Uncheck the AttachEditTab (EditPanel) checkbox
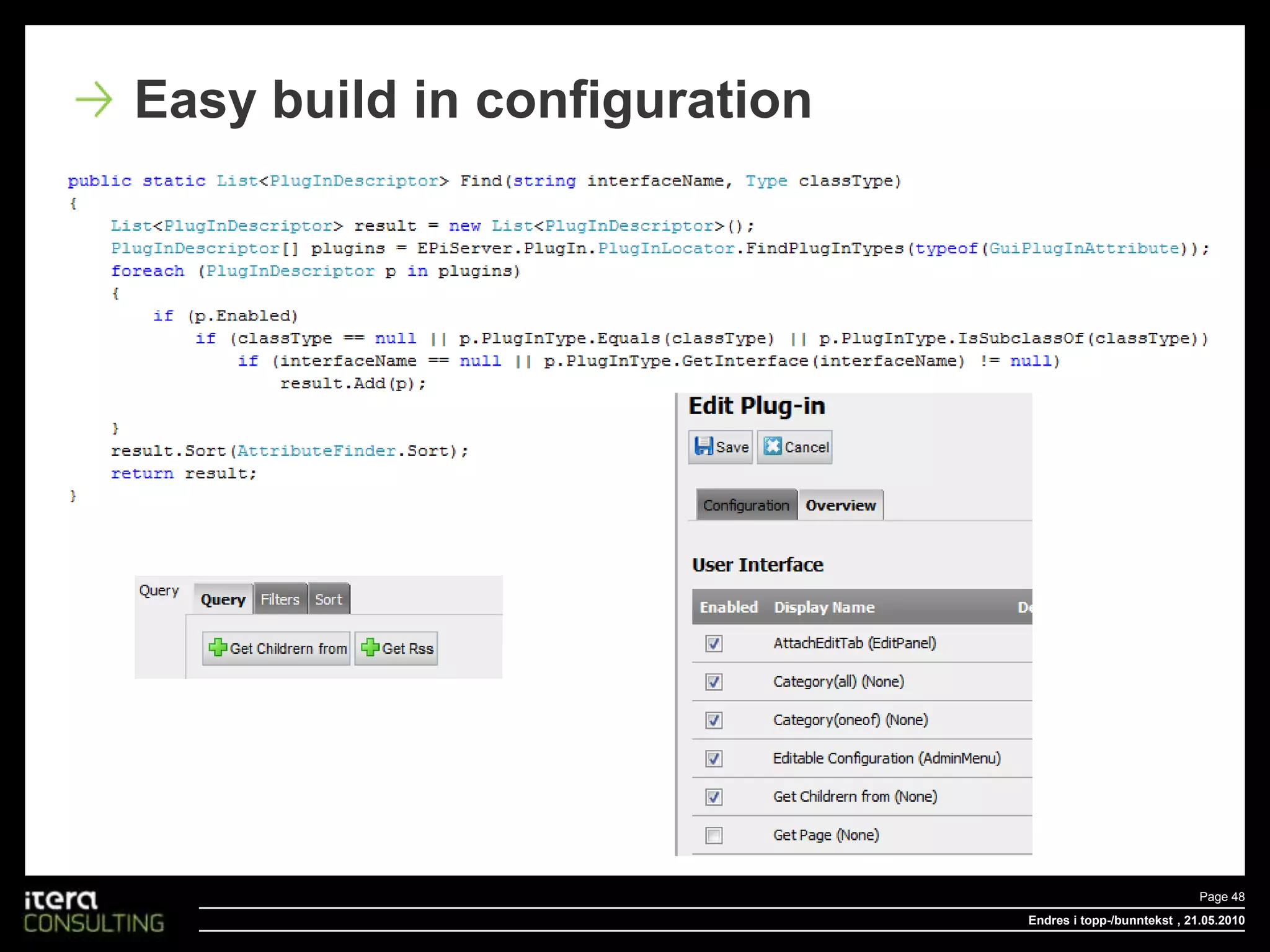The width and height of the screenshot is (1270, 952). click(714, 643)
